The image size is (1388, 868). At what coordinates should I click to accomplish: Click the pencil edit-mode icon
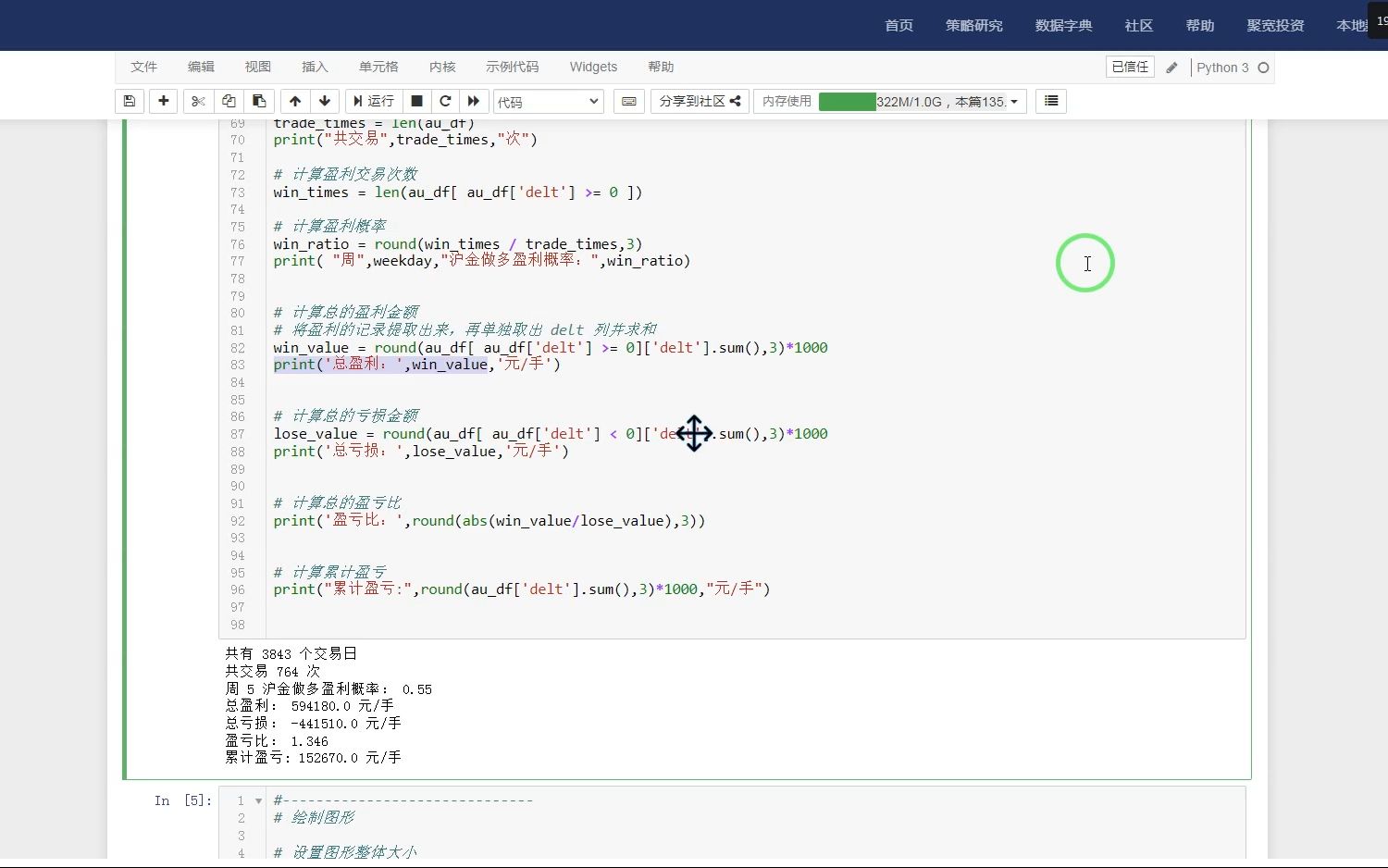[x=1171, y=68]
